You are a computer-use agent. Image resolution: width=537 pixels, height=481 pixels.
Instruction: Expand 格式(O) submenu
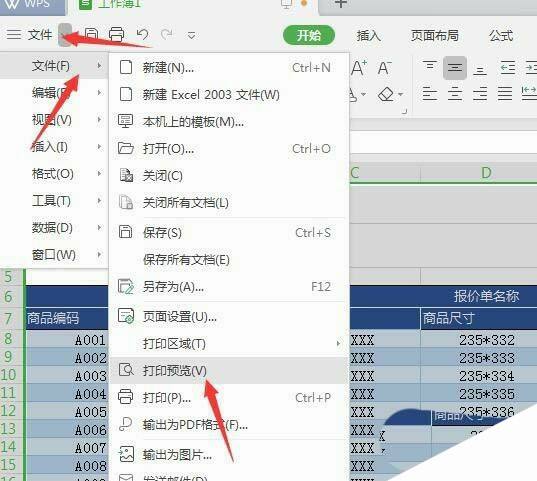coord(54,174)
